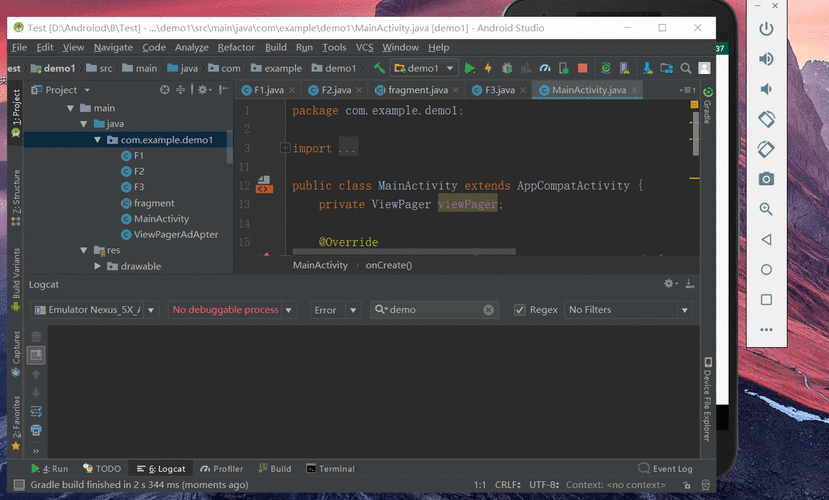
Task: Sync project with Gradle files icon
Action: point(606,68)
